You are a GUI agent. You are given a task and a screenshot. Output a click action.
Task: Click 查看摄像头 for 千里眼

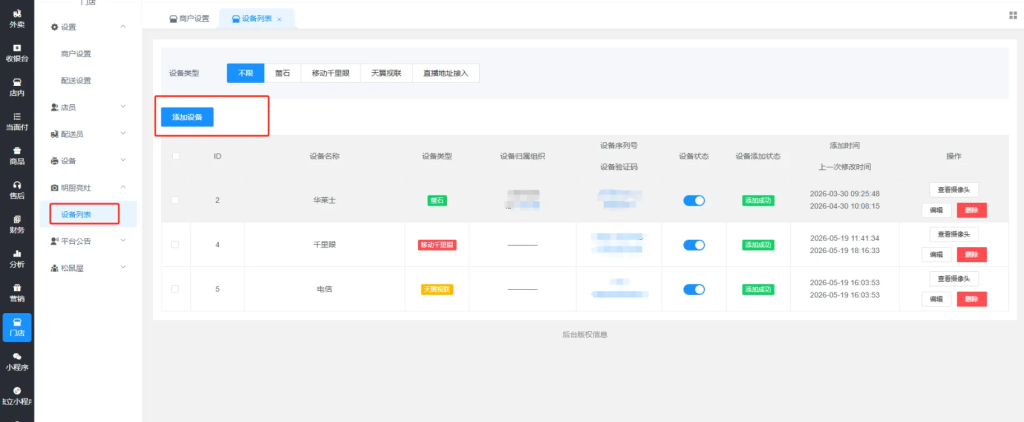click(953, 234)
